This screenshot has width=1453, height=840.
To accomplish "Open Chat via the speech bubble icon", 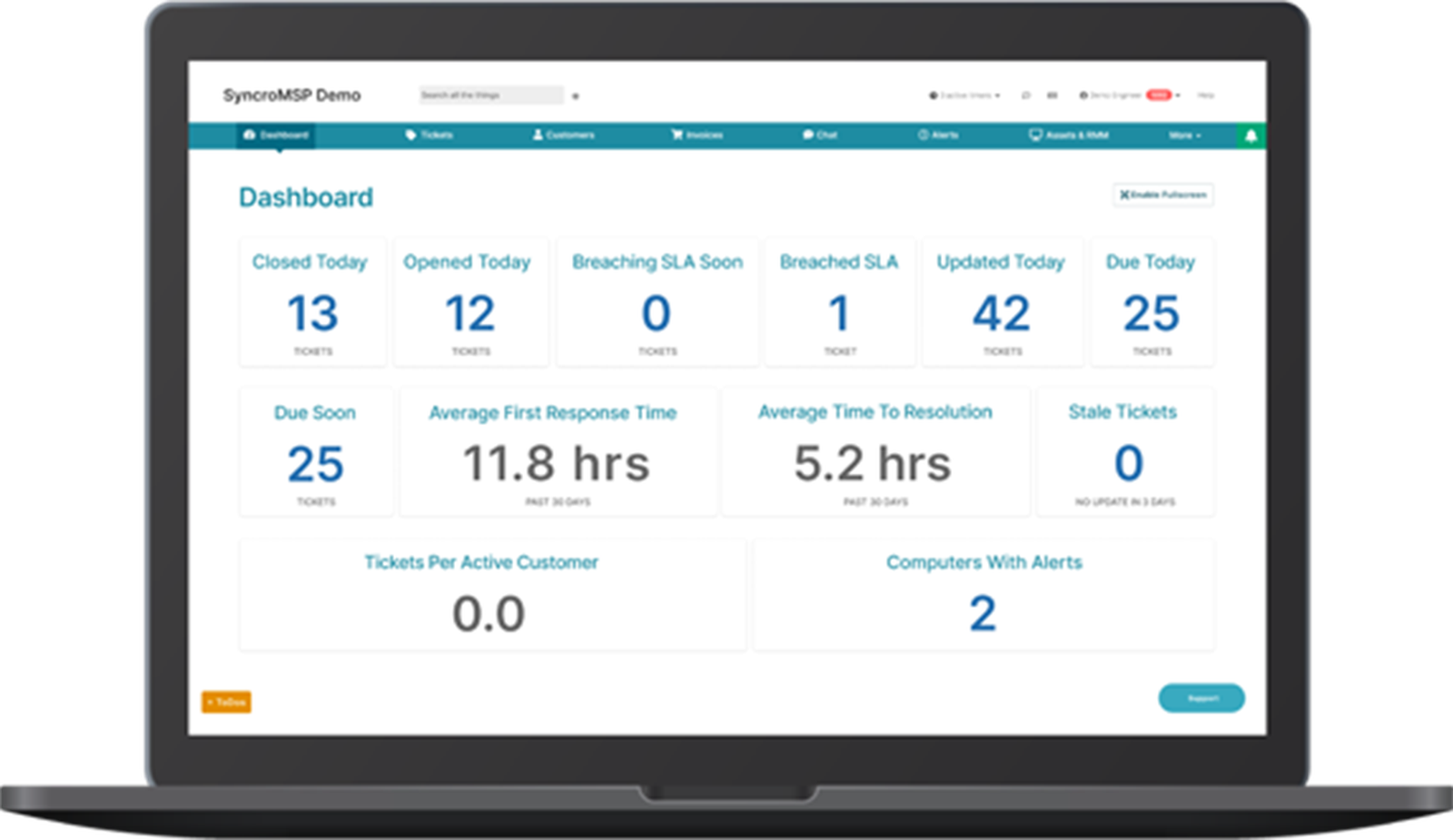I will pos(806,134).
